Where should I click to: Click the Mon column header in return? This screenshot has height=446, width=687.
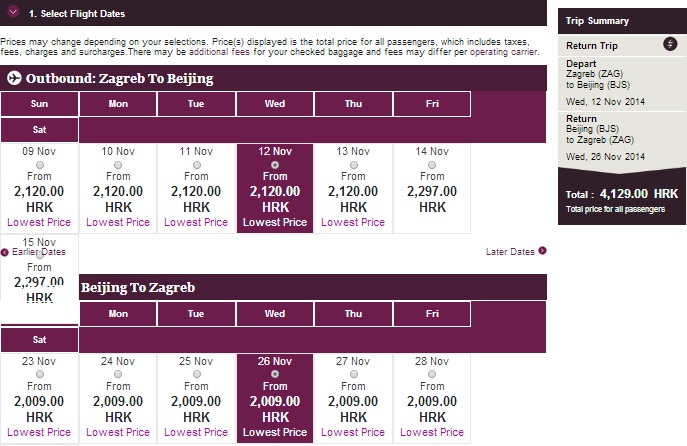click(x=118, y=313)
